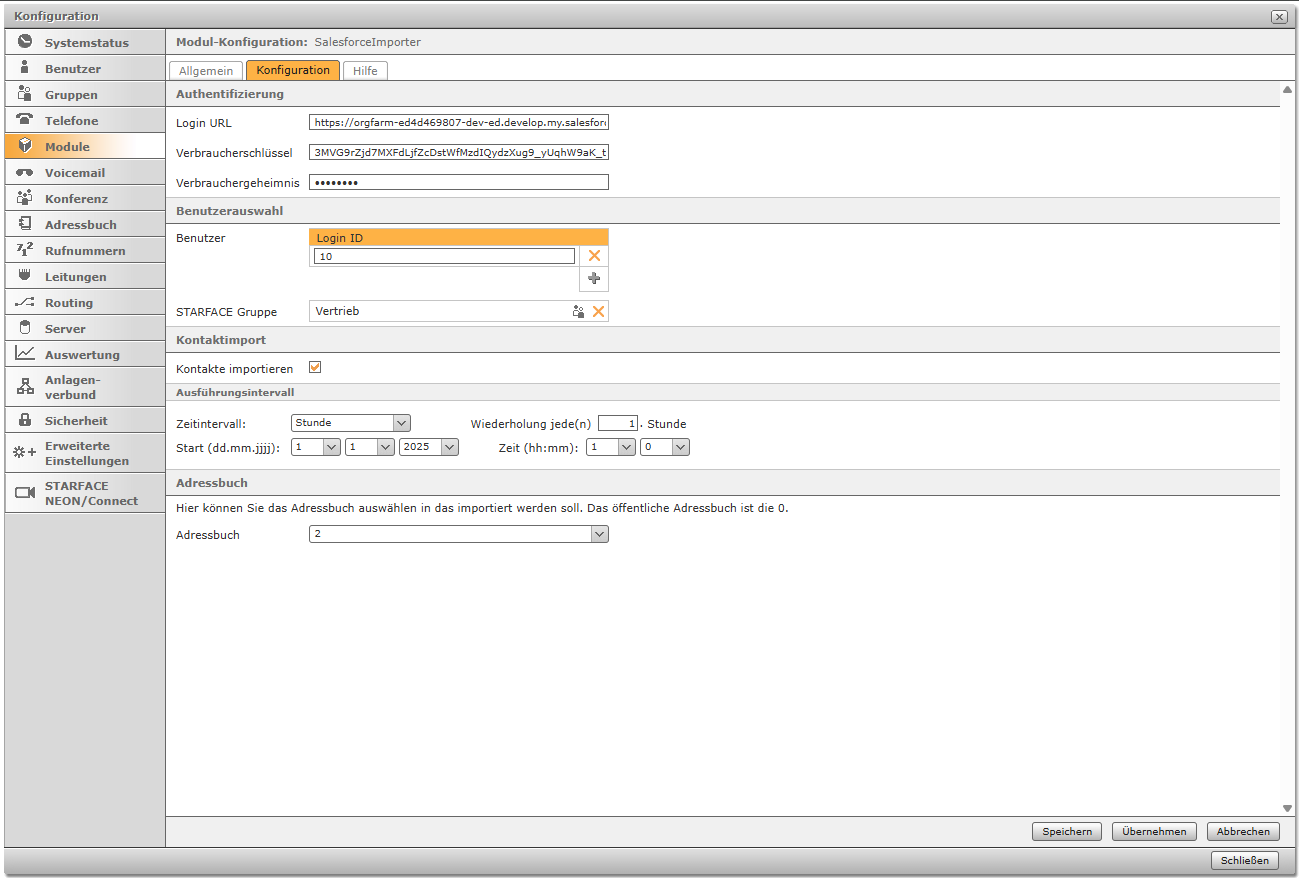Open Telefone in the sidebar
This screenshot has height=879, width=1299.
point(71,121)
